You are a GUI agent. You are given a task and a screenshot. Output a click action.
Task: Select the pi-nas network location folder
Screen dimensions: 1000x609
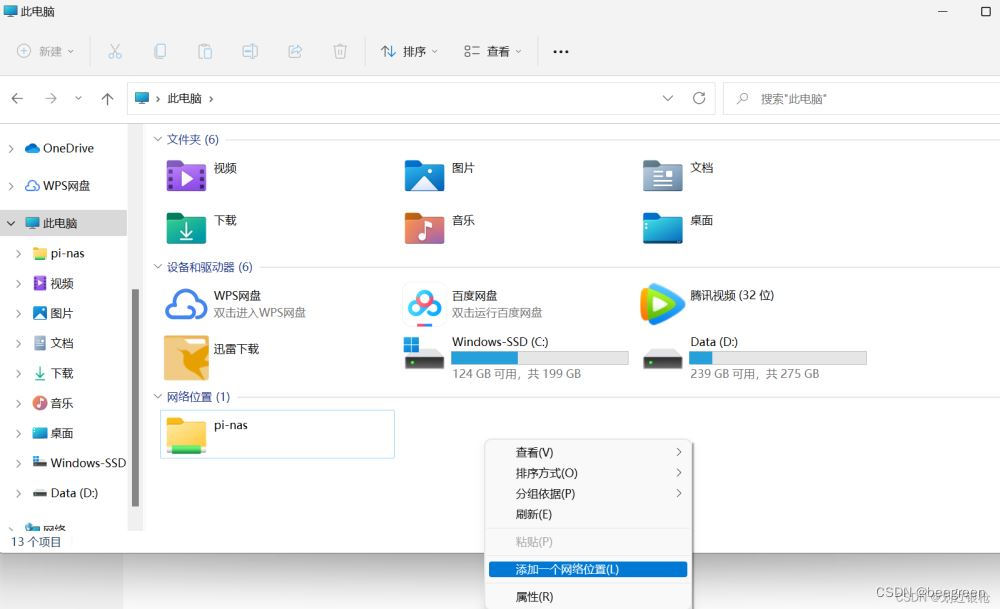click(277, 434)
